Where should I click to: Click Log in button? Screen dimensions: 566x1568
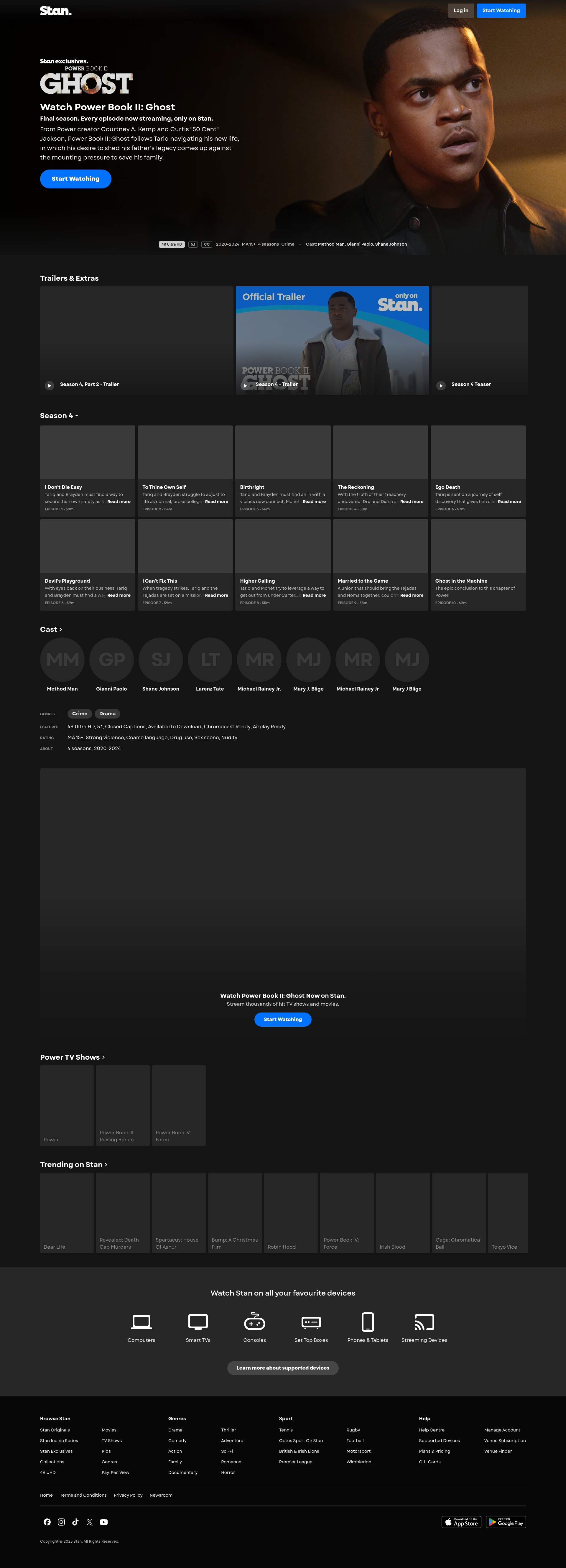point(461,10)
